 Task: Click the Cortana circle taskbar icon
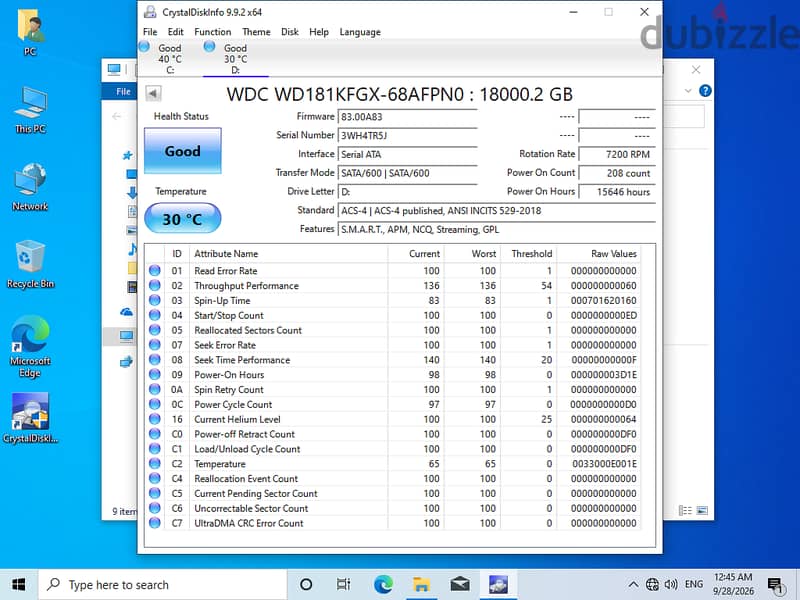306,585
